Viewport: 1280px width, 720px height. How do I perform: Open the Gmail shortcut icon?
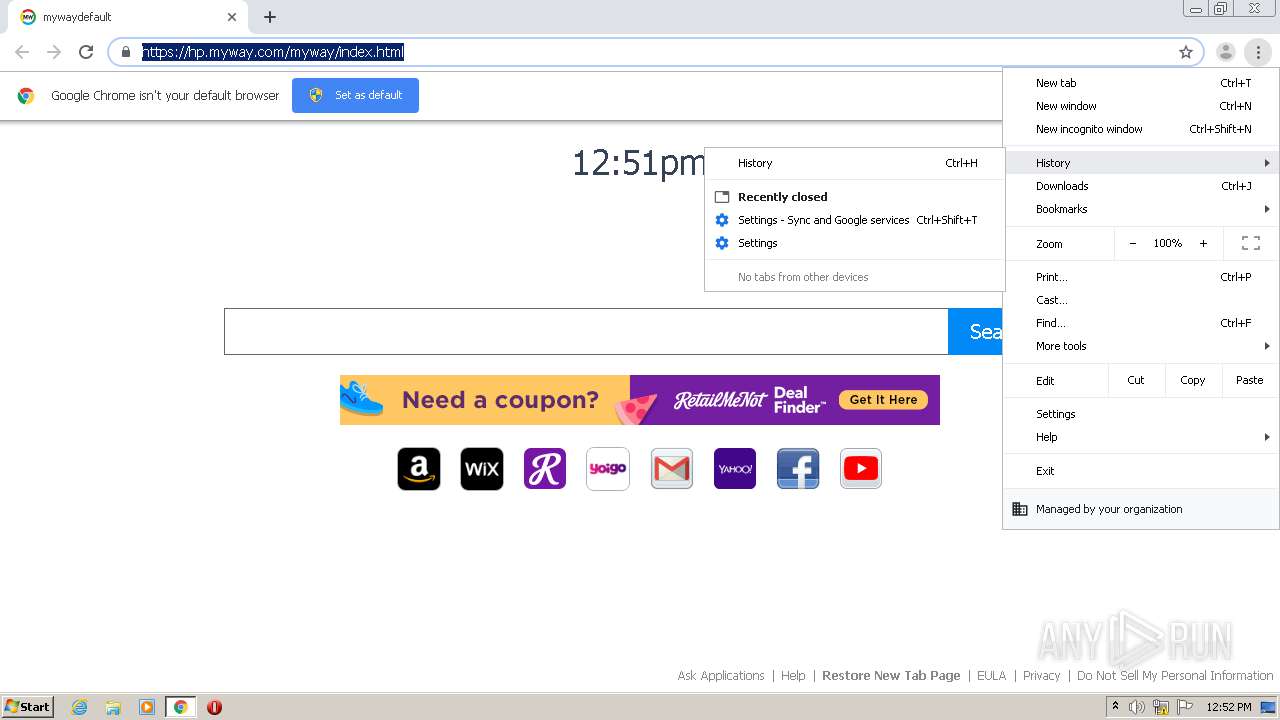[672, 469]
